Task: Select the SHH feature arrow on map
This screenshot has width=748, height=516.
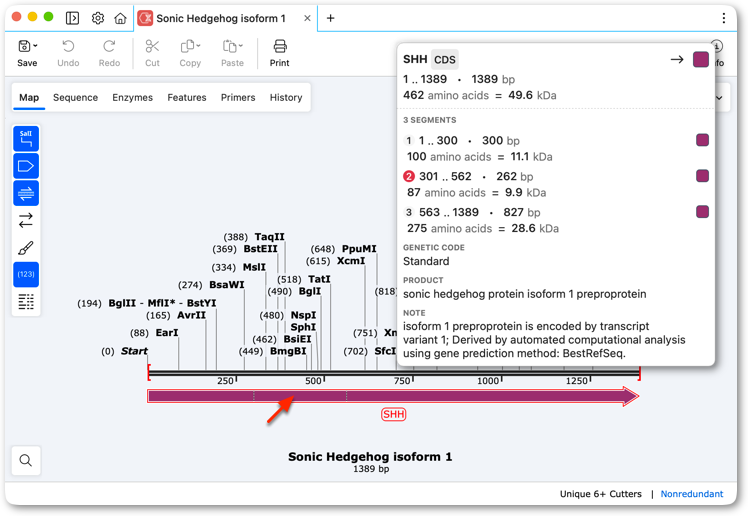Action: click(x=393, y=396)
